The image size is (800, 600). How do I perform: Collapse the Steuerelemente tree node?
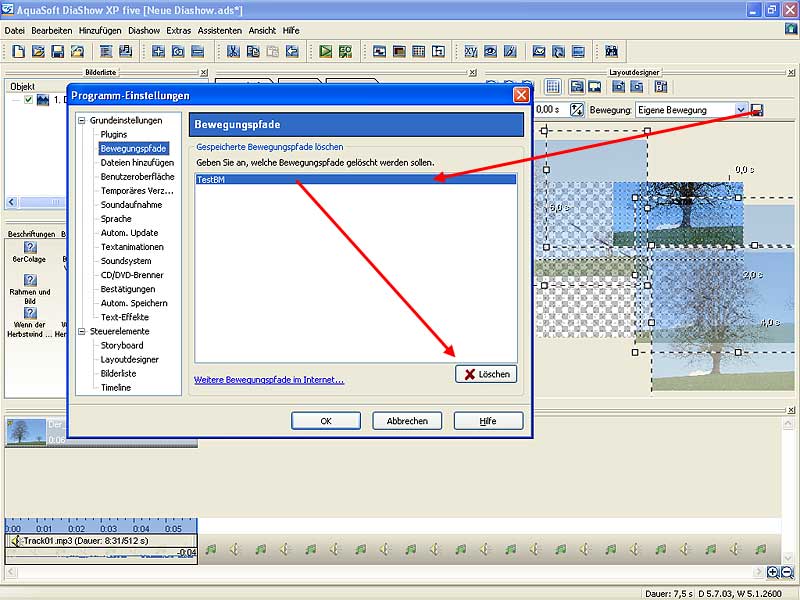point(82,331)
